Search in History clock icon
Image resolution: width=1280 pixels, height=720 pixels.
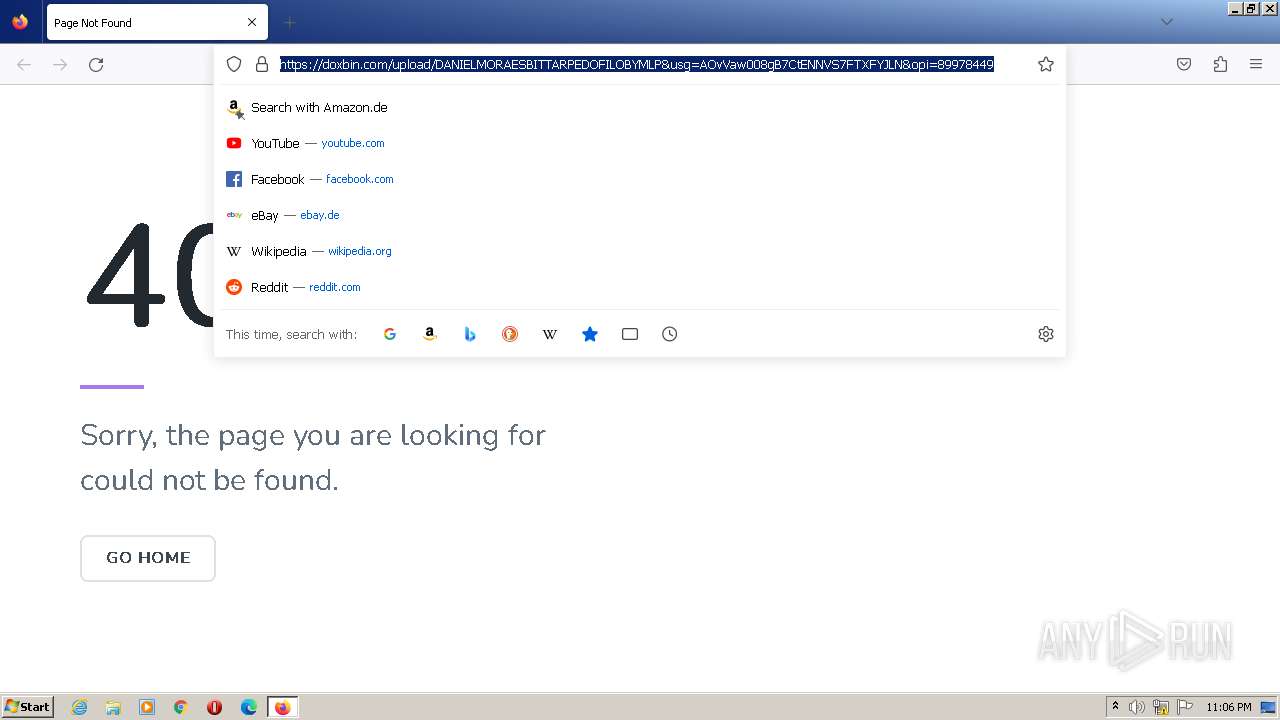pos(670,334)
